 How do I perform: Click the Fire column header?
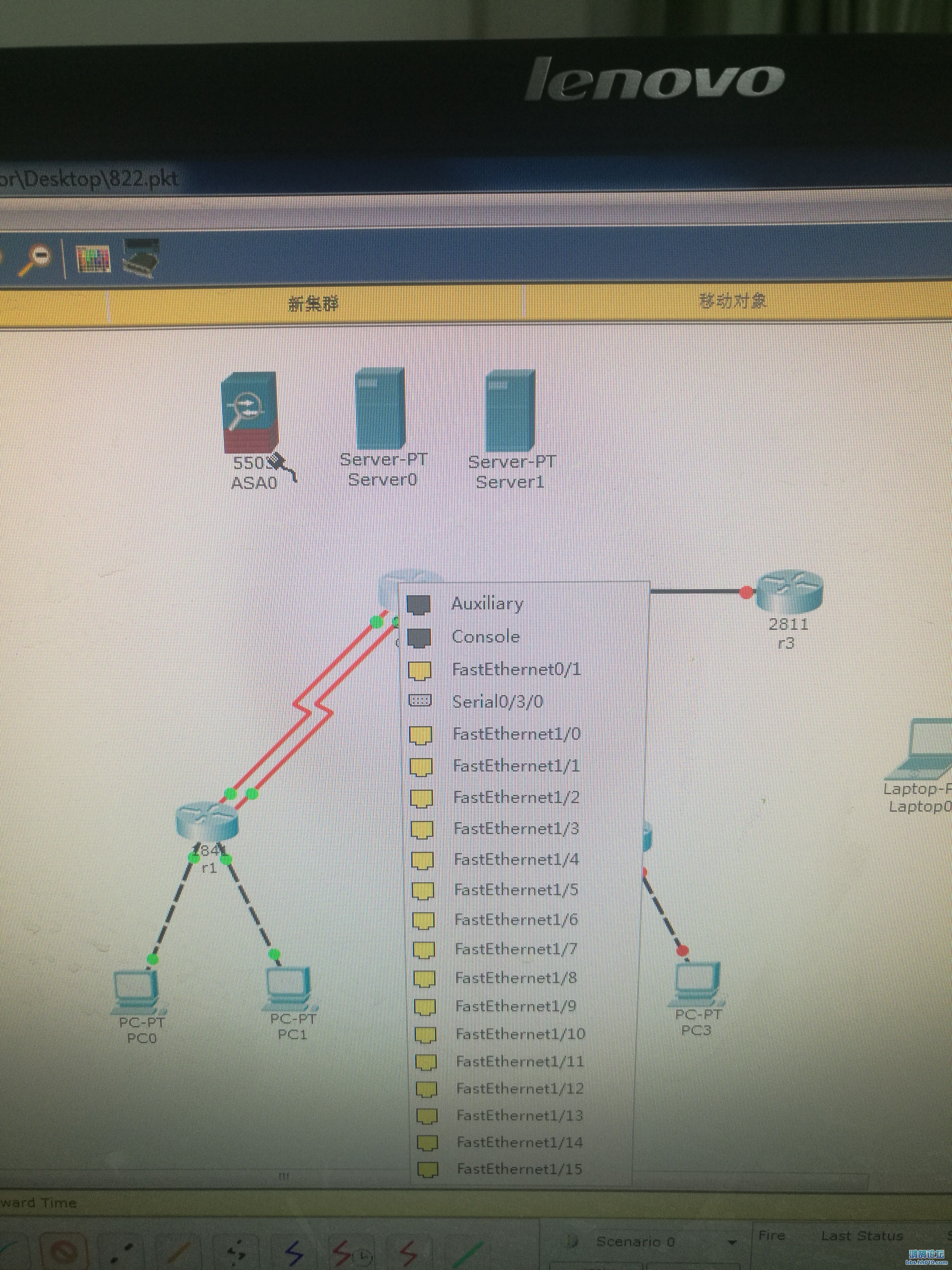pyautogui.click(x=772, y=1236)
